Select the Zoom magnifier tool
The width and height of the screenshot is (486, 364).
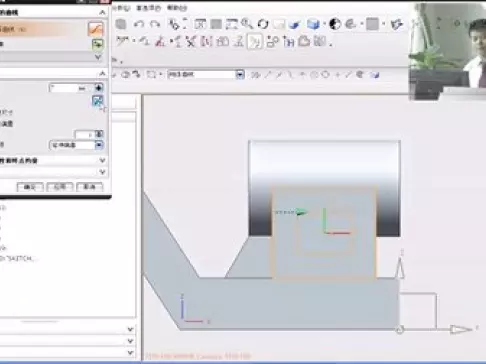point(247,24)
